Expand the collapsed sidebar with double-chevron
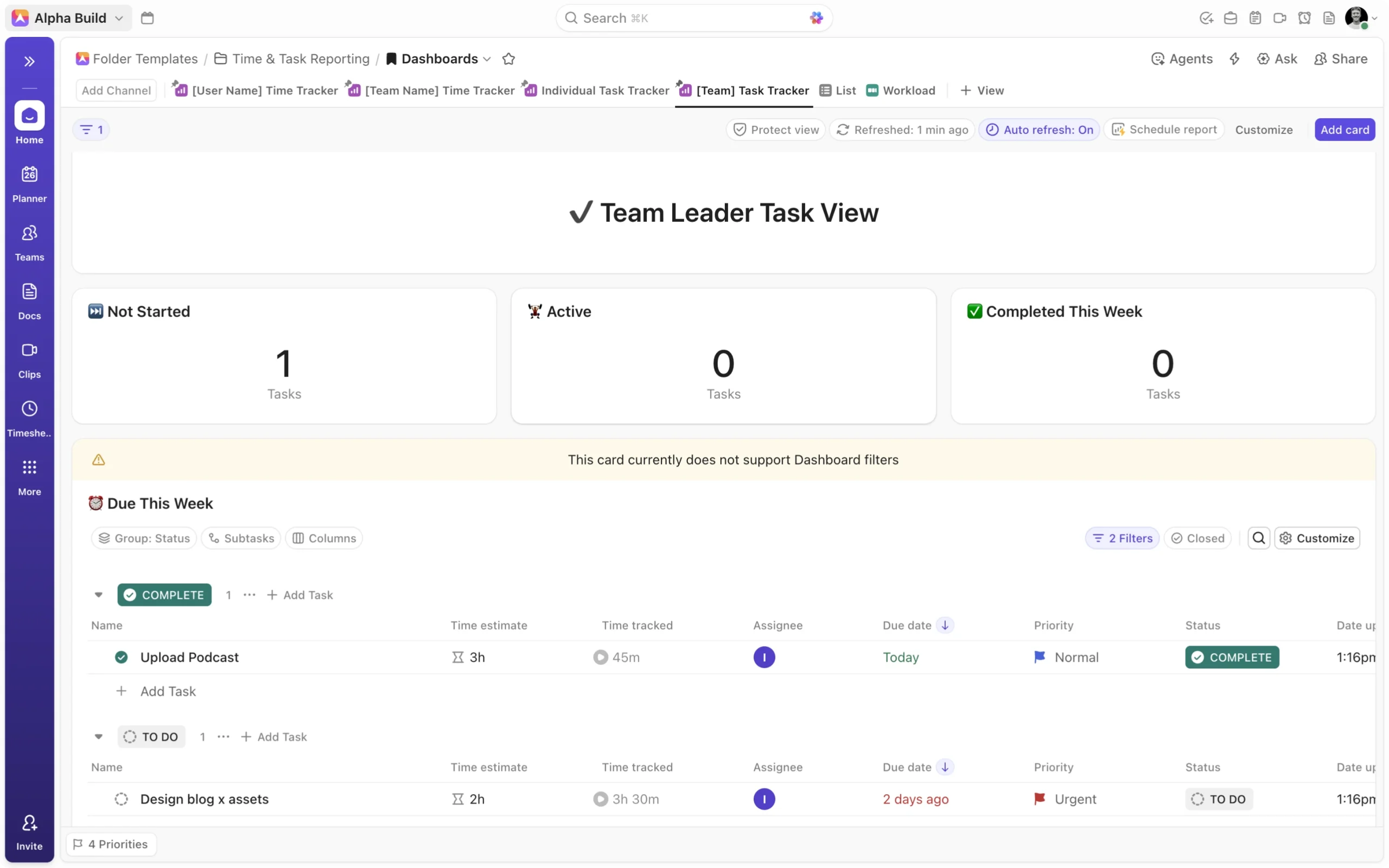This screenshot has height=868, width=1389. coord(29,61)
